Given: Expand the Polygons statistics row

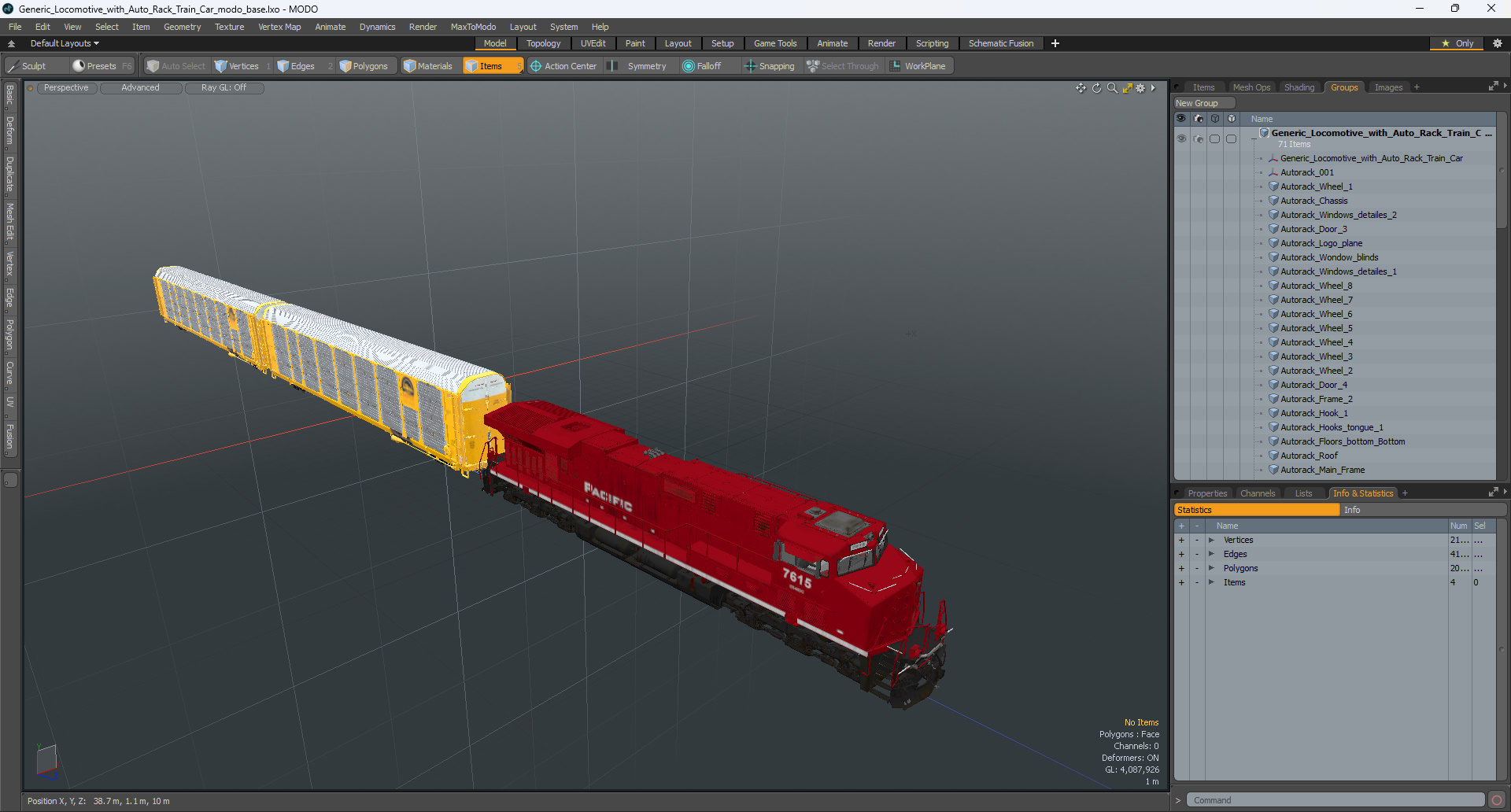Looking at the screenshot, I should 1211,568.
